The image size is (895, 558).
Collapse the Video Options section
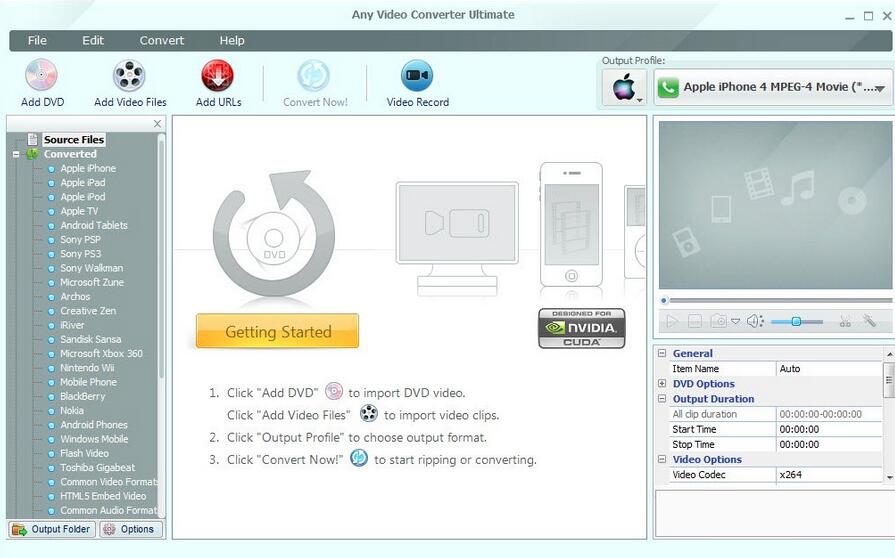662,459
